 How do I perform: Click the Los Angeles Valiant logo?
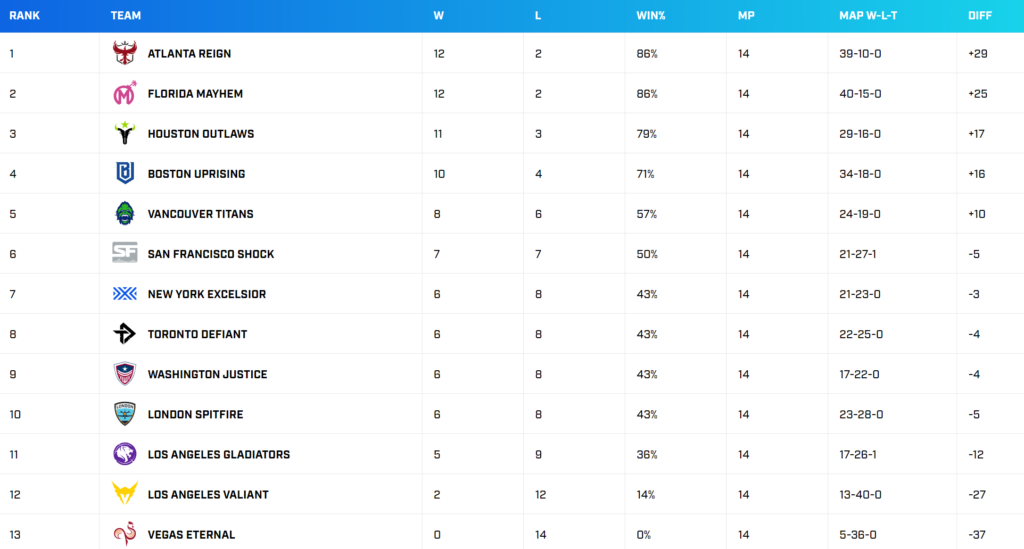click(125, 494)
